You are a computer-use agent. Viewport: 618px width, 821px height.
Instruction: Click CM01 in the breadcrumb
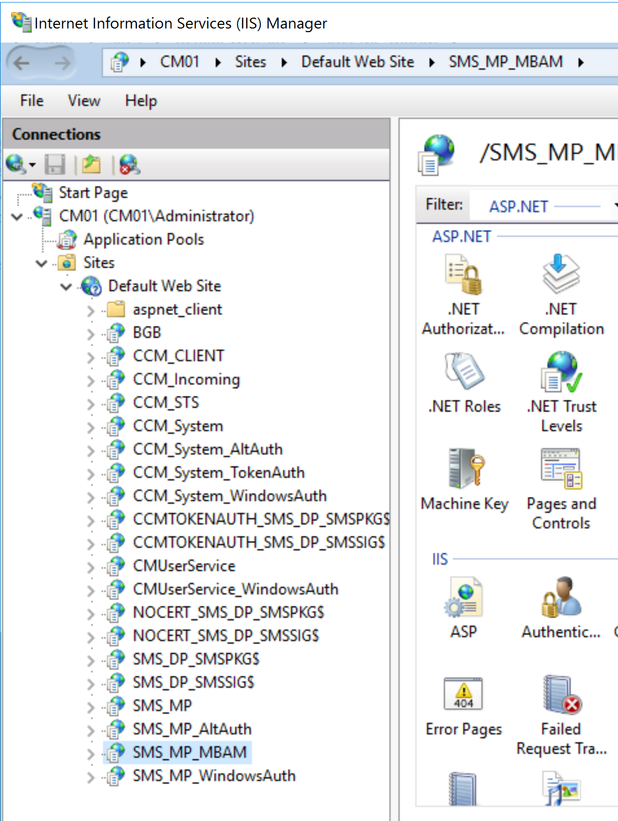180,62
